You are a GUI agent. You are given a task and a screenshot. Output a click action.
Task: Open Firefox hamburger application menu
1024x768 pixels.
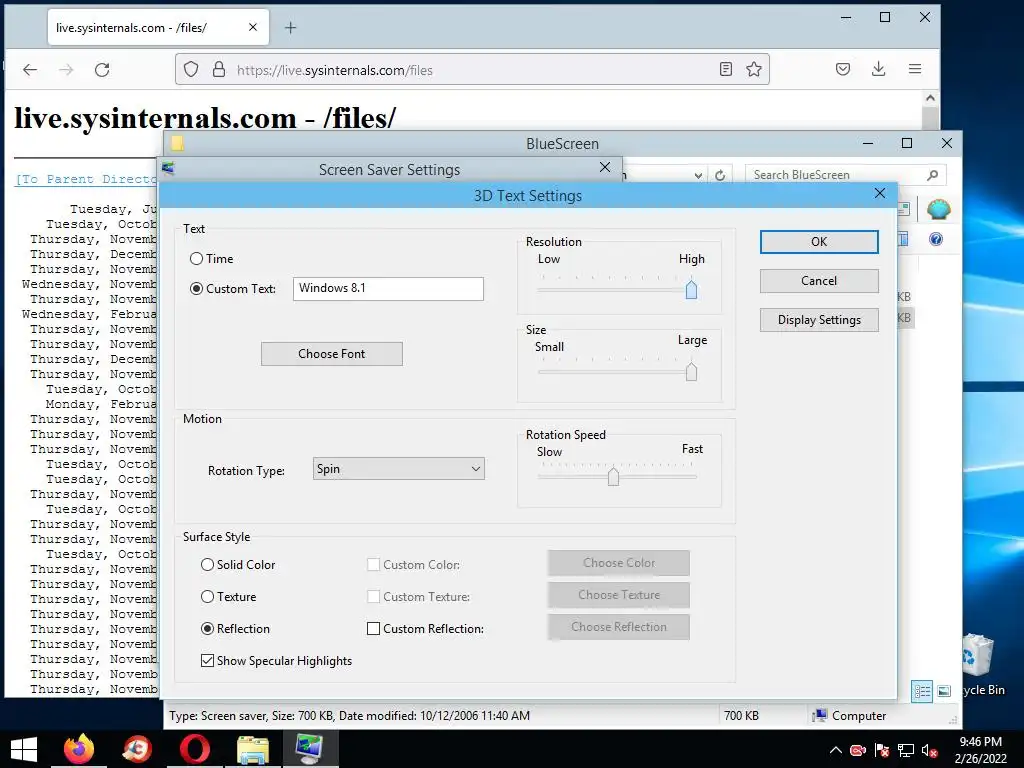coord(915,69)
